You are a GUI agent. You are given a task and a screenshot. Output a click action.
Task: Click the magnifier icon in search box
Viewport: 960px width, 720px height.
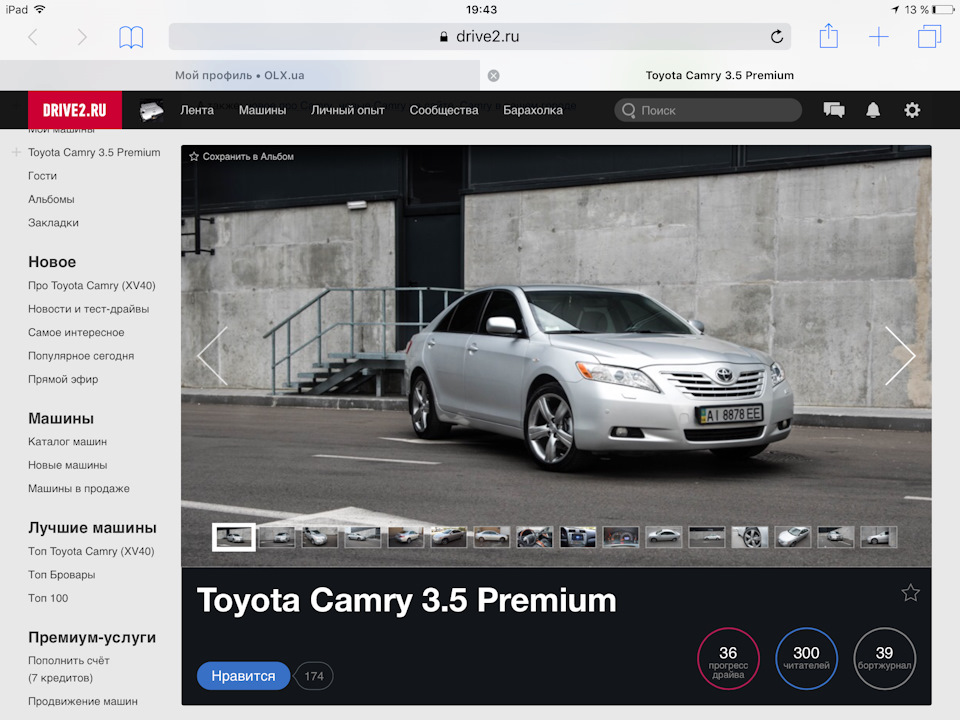coord(628,111)
